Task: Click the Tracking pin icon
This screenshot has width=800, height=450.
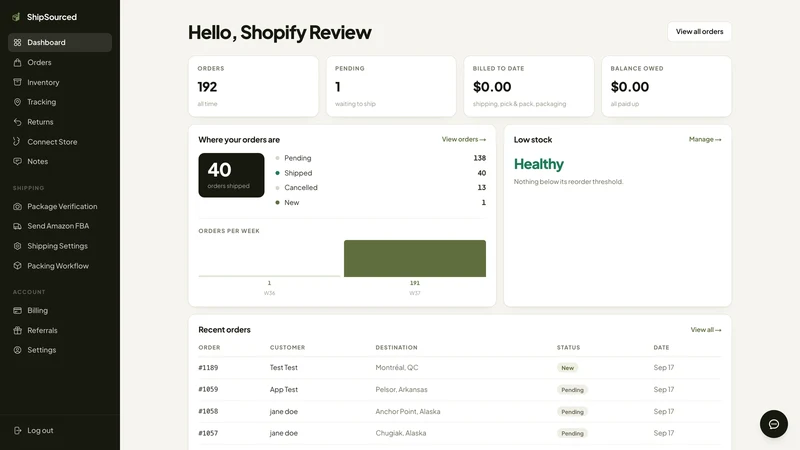Action: 17,102
